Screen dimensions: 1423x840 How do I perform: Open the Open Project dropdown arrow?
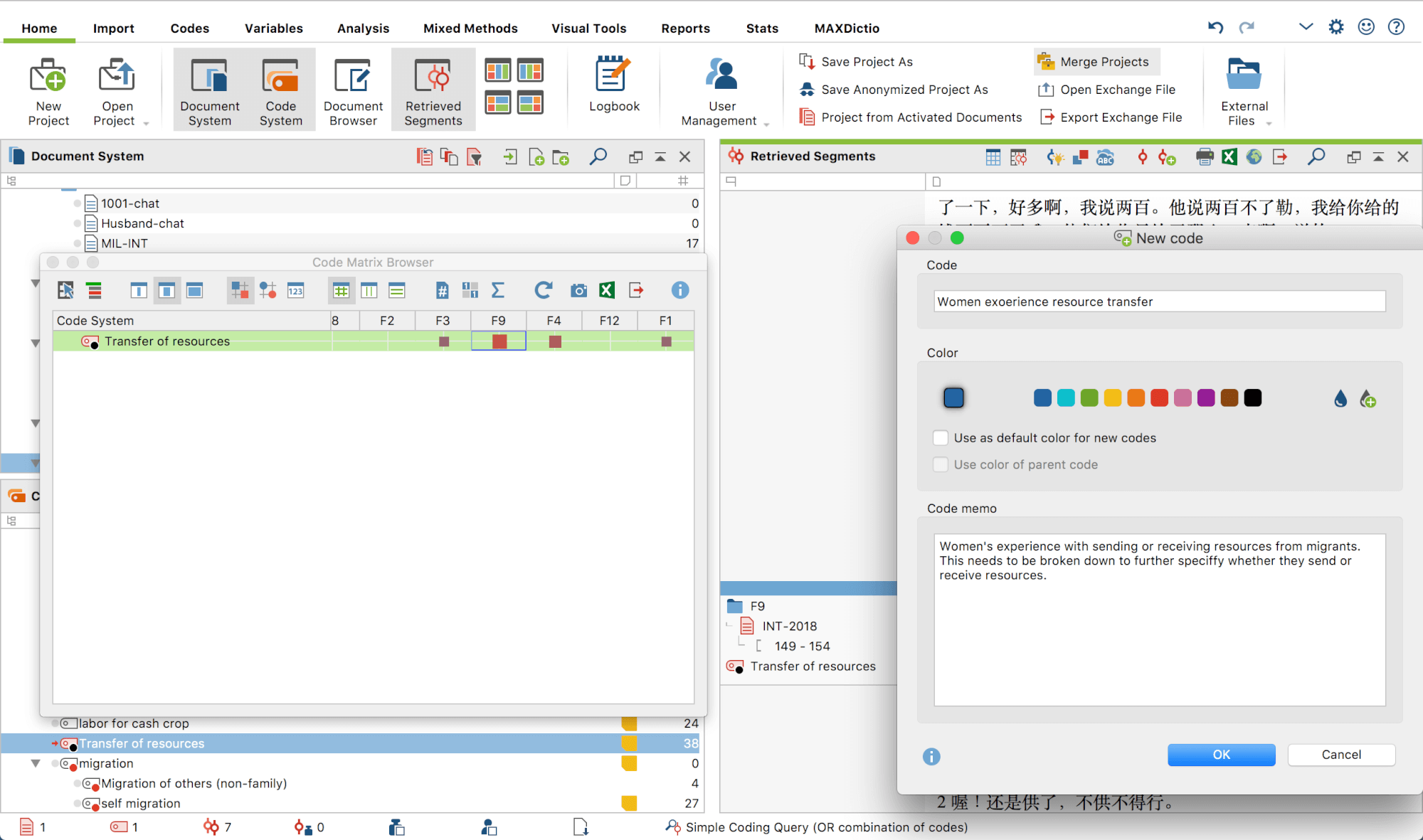coord(146,123)
